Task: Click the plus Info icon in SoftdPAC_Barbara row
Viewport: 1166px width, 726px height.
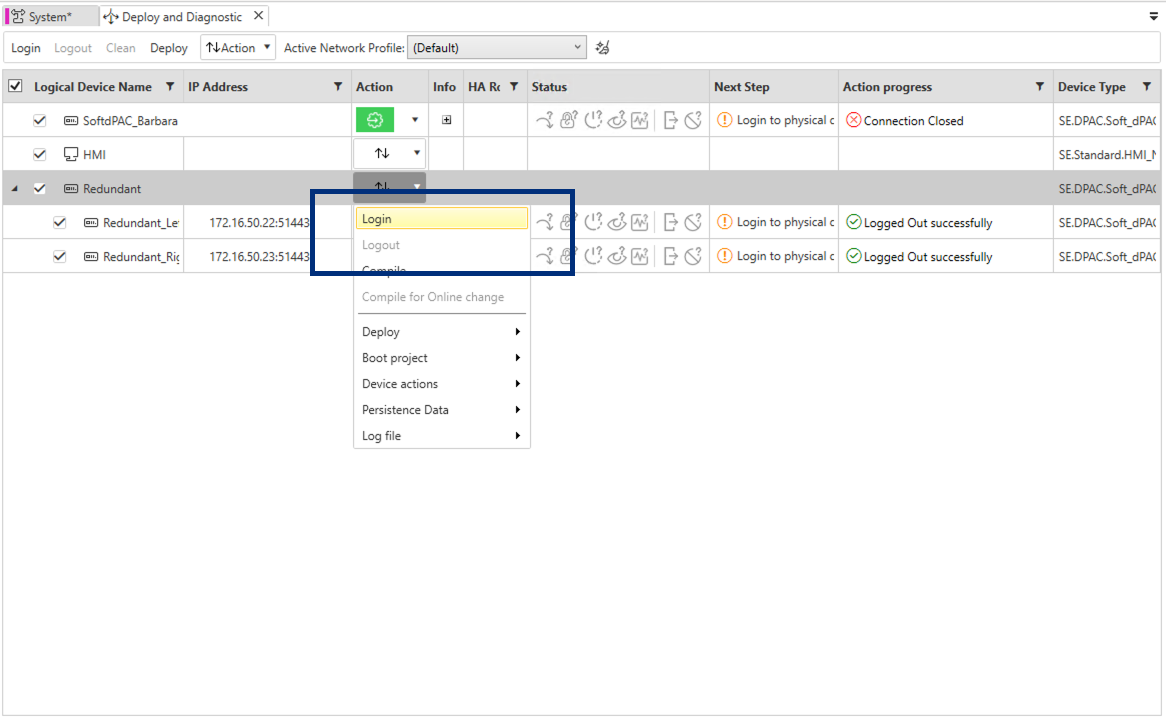Action: (x=446, y=120)
